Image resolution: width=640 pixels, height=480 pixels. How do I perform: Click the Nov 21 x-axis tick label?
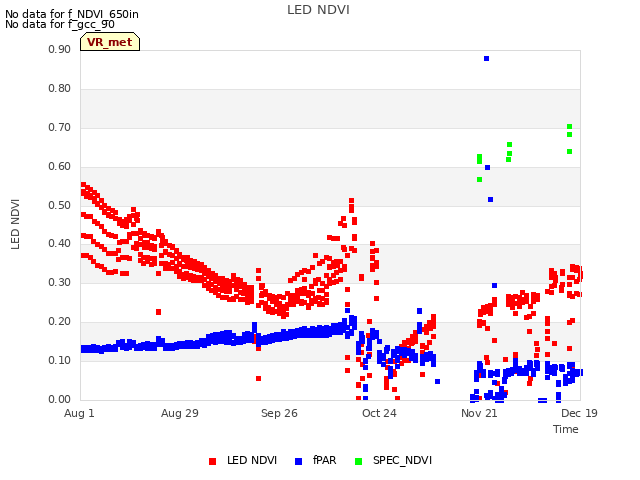tap(479, 413)
